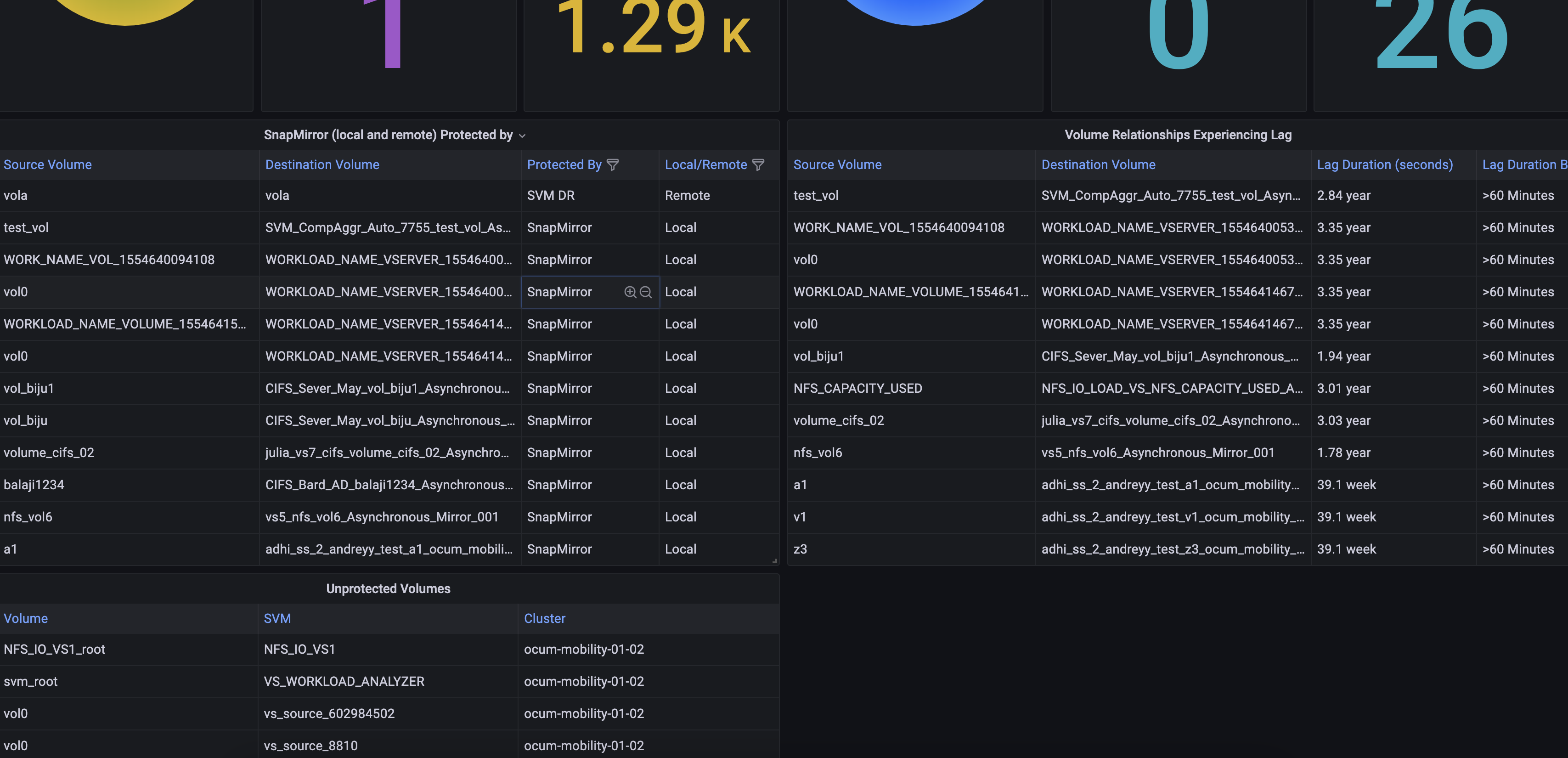The width and height of the screenshot is (1568, 758).
Task: Sort the SnapMirror table by Source Volume
Action: (x=47, y=164)
